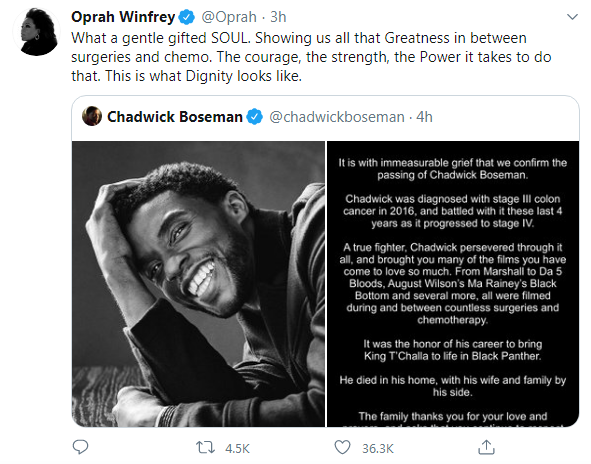
Task: Open the black statement text image
Action: pyautogui.click(x=453, y=284)
